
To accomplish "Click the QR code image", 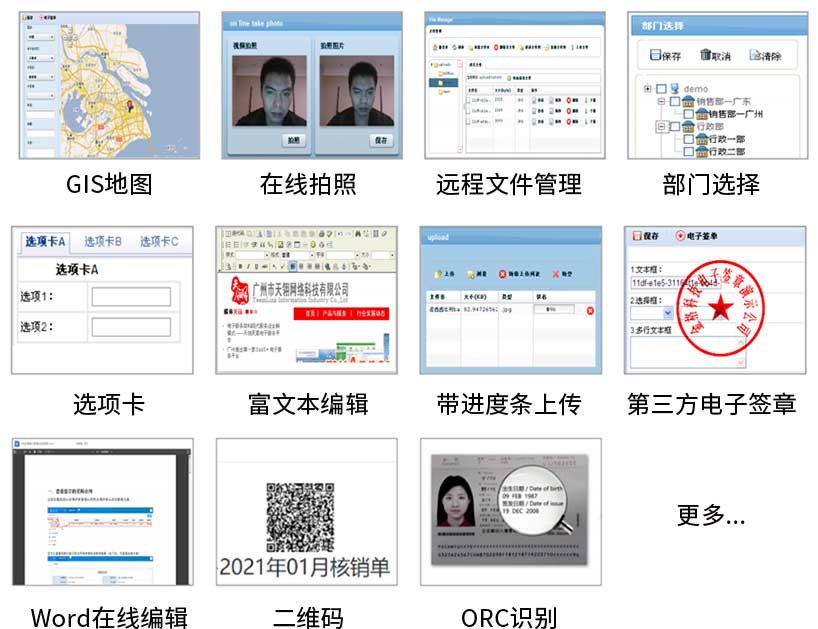I will 300,517.
